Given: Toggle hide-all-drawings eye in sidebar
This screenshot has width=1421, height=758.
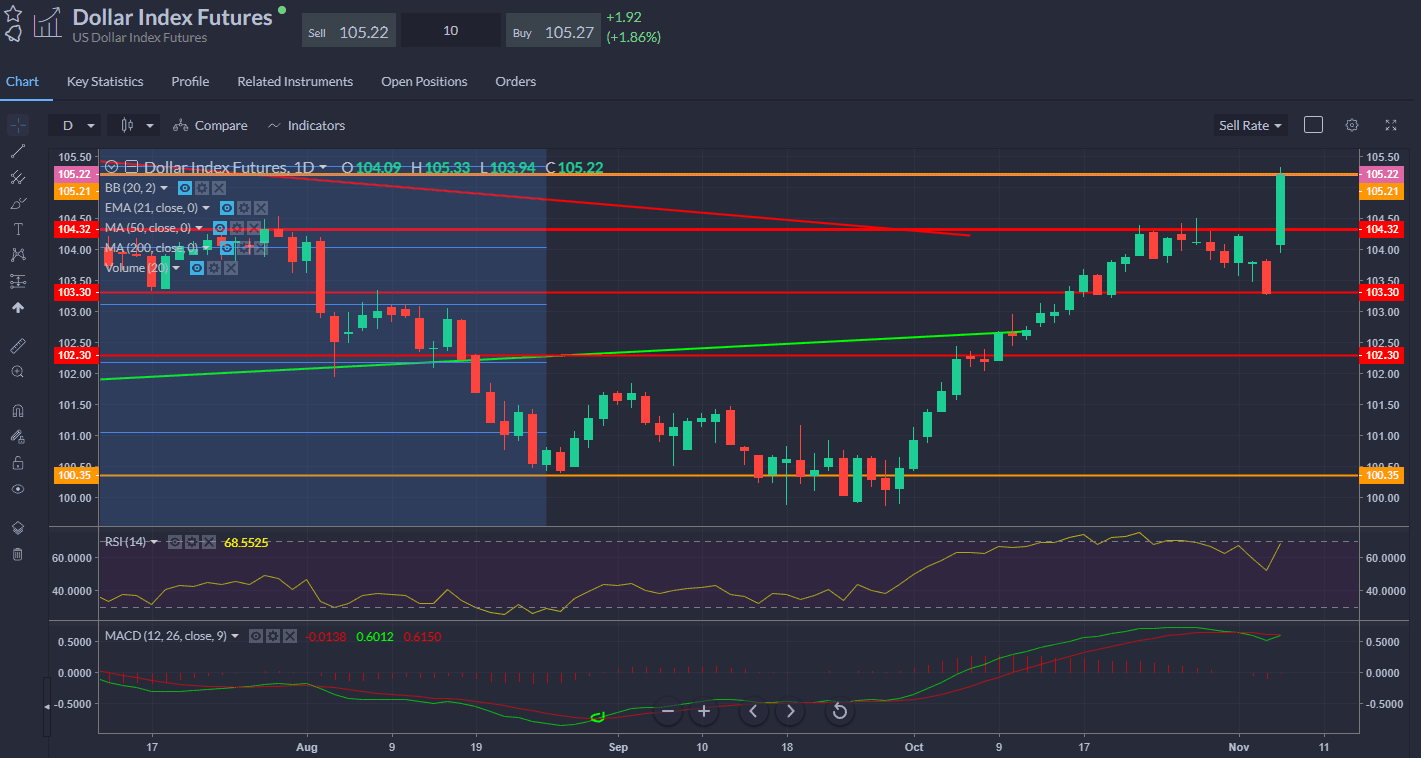Looking at the screenshot, I should (18, 490).
